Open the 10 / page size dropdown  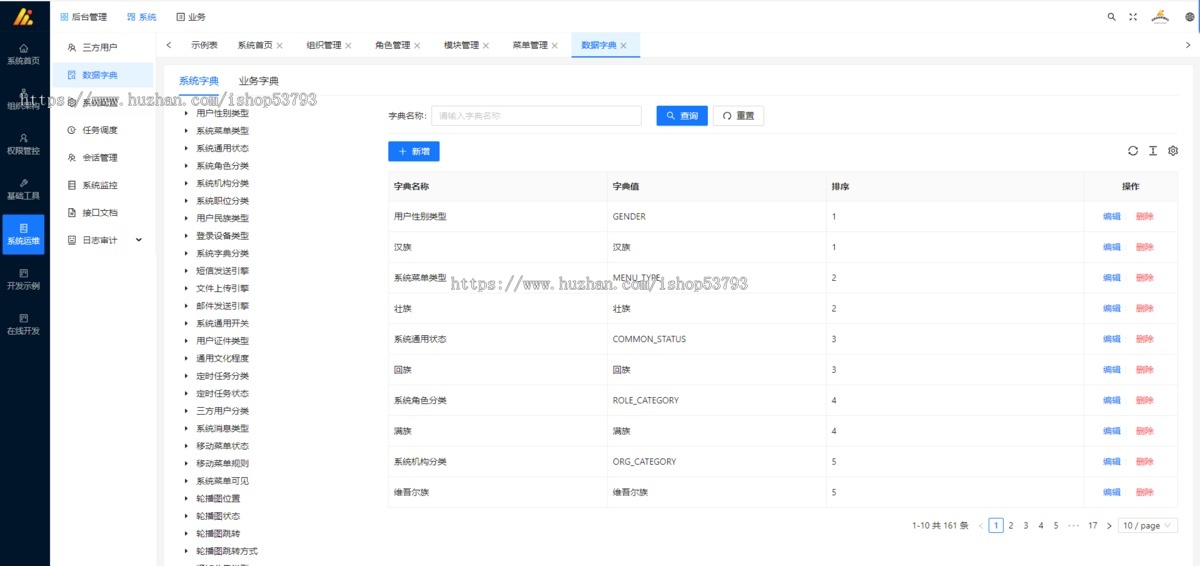point(1148,525)
